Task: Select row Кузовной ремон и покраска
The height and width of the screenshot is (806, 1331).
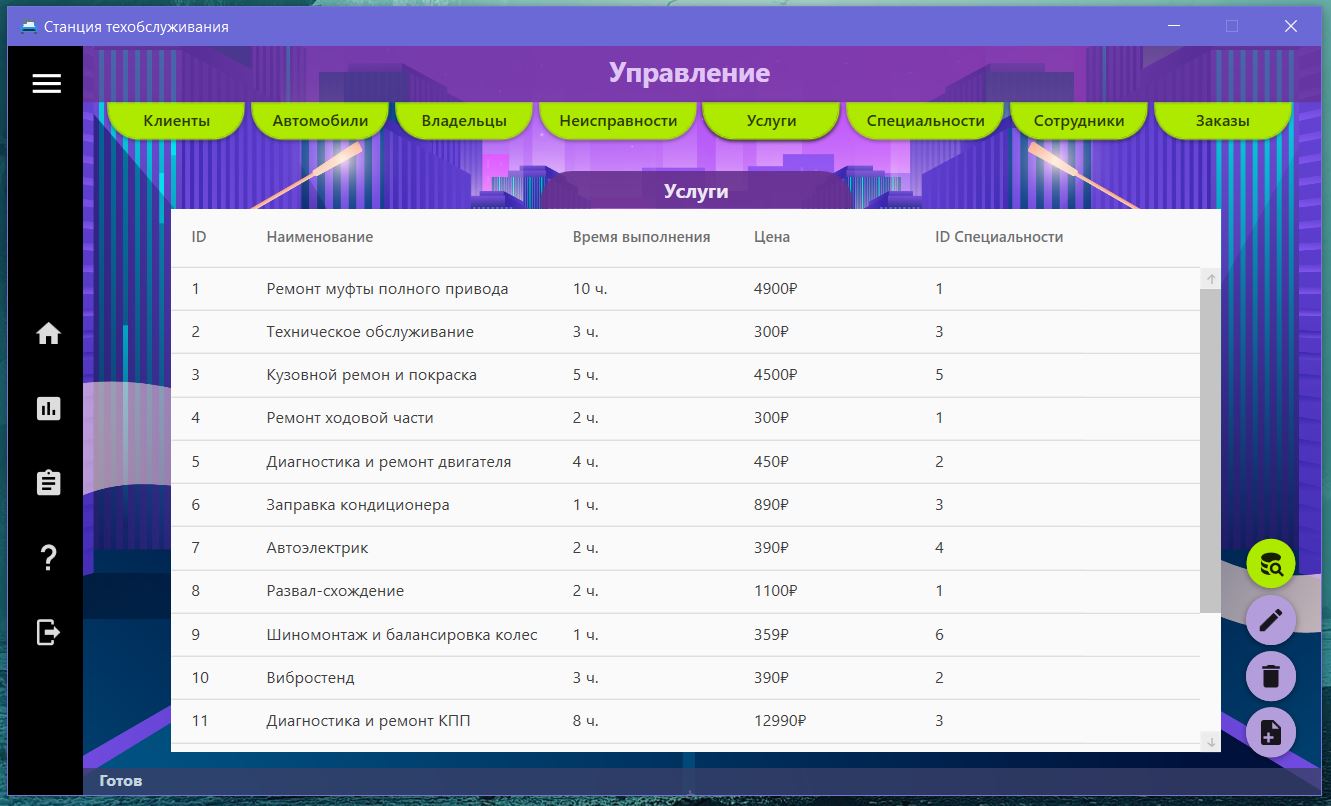Action: [685, 375]
